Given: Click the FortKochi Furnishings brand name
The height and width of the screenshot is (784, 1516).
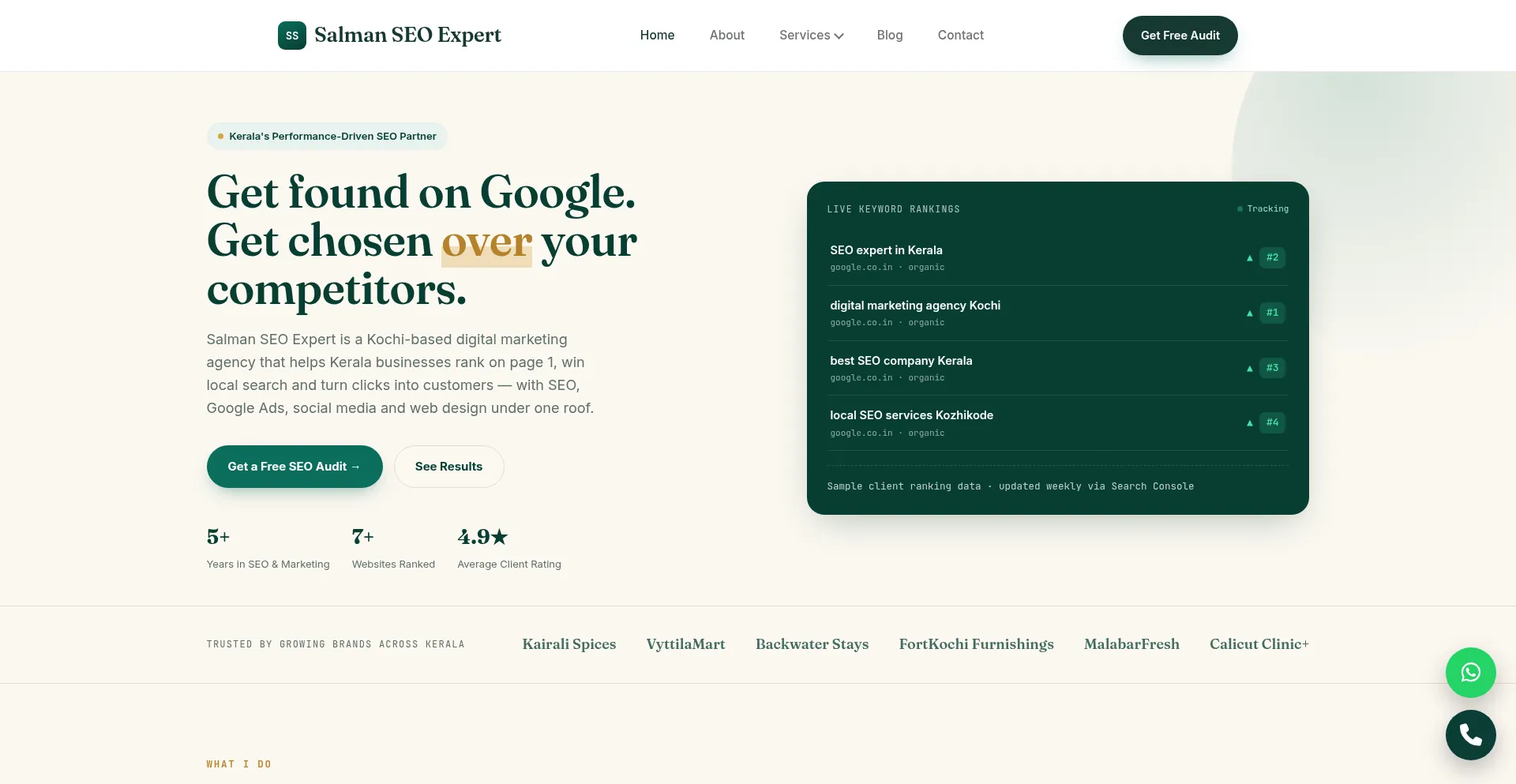Looking at the screenshot, I should click(x=976, y=644).
